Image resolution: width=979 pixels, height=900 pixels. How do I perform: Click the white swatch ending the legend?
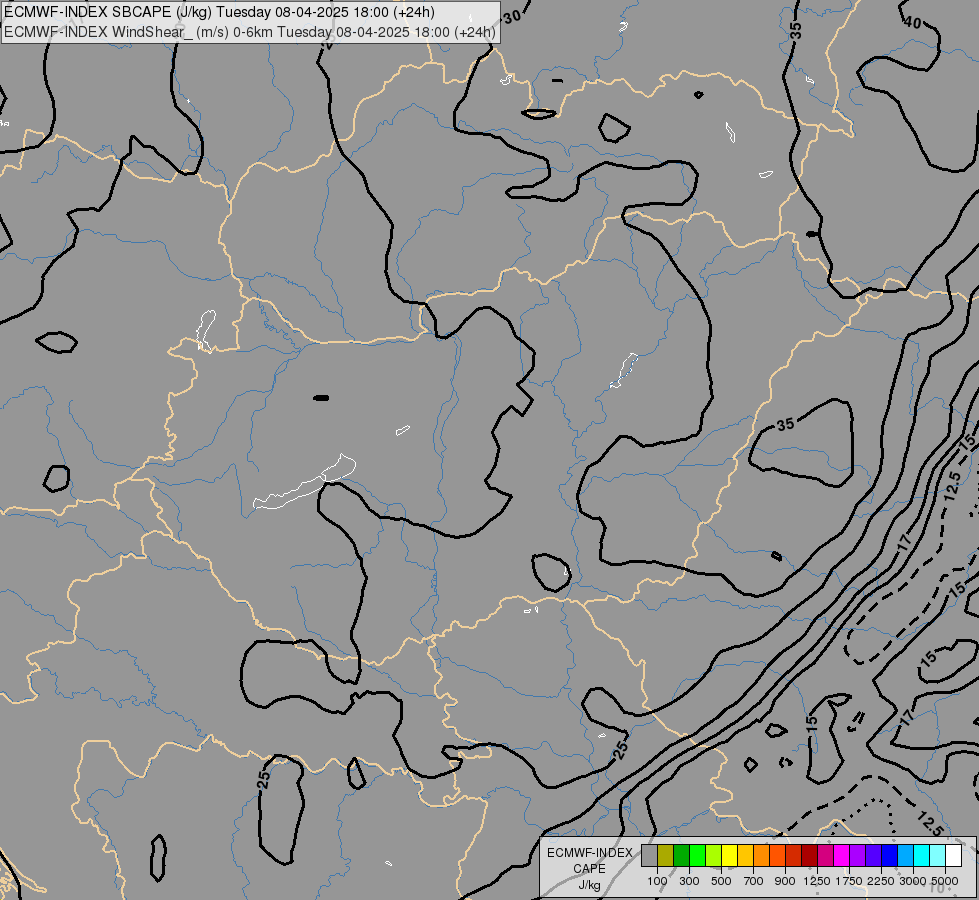pos(953,856)
